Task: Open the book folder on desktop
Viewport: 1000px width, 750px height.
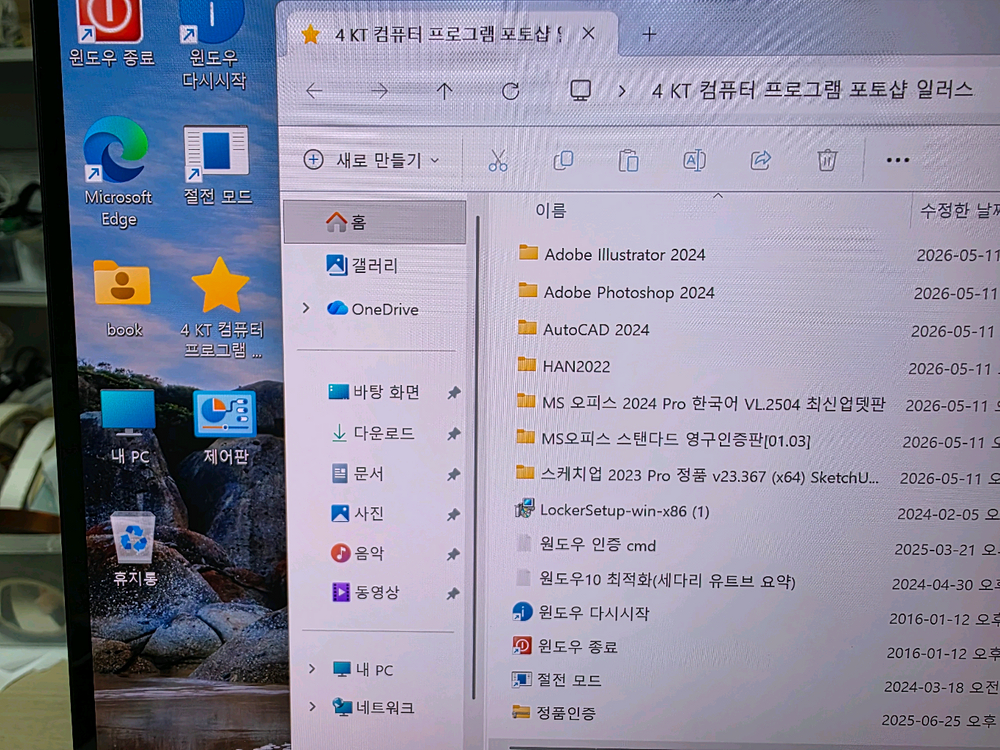Action: coord(122,298)
